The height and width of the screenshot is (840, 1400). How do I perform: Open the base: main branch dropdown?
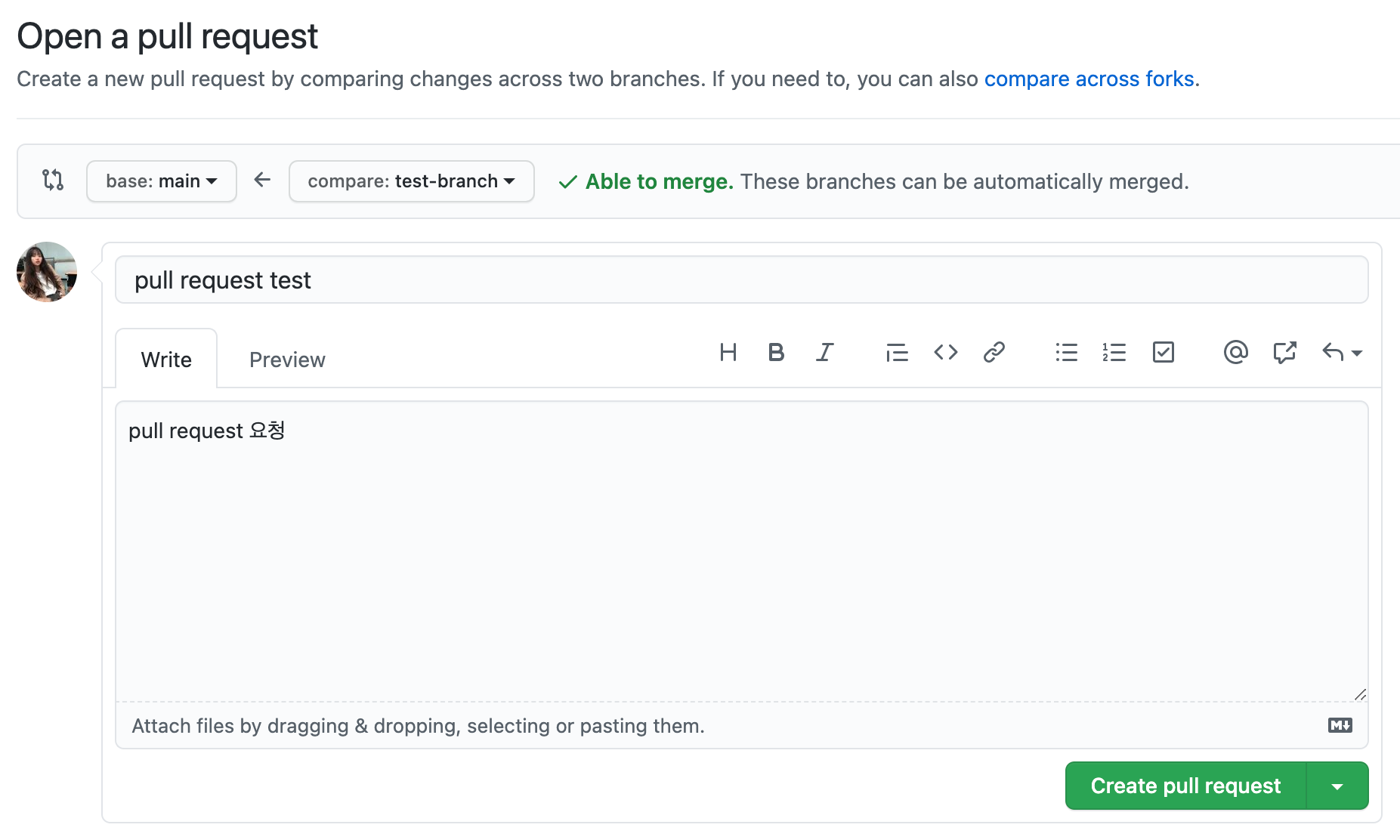[x=162, y=181]
